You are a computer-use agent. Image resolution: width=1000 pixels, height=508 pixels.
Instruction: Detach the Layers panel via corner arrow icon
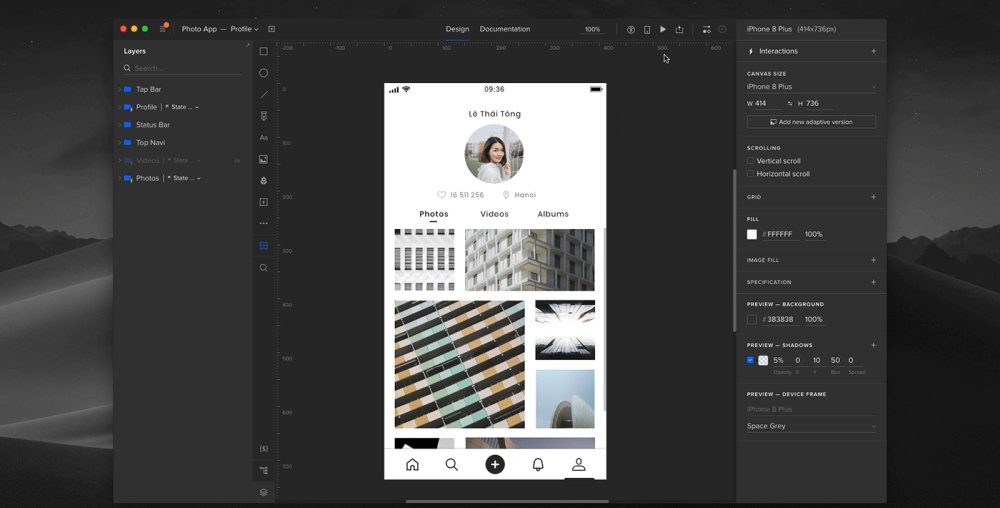tap(247, 45)
